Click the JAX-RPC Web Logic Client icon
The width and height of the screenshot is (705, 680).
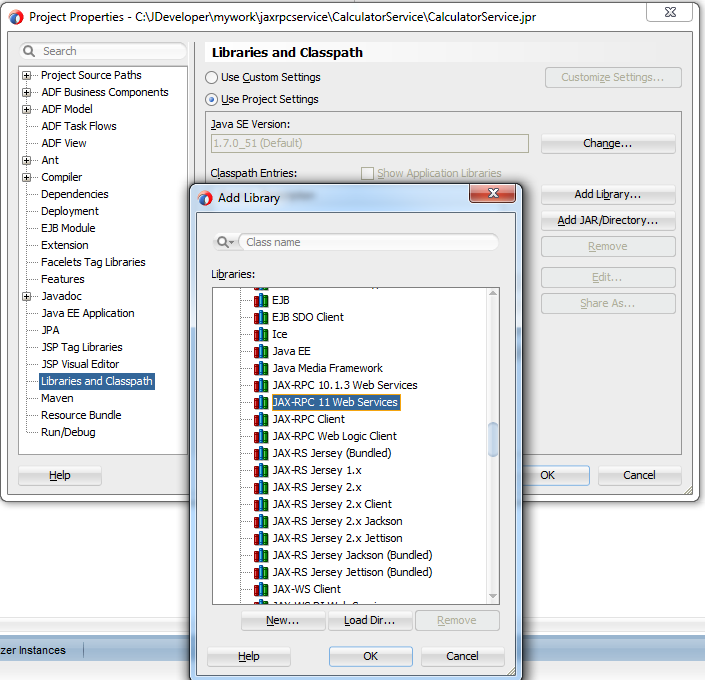[x=261, y=436]
